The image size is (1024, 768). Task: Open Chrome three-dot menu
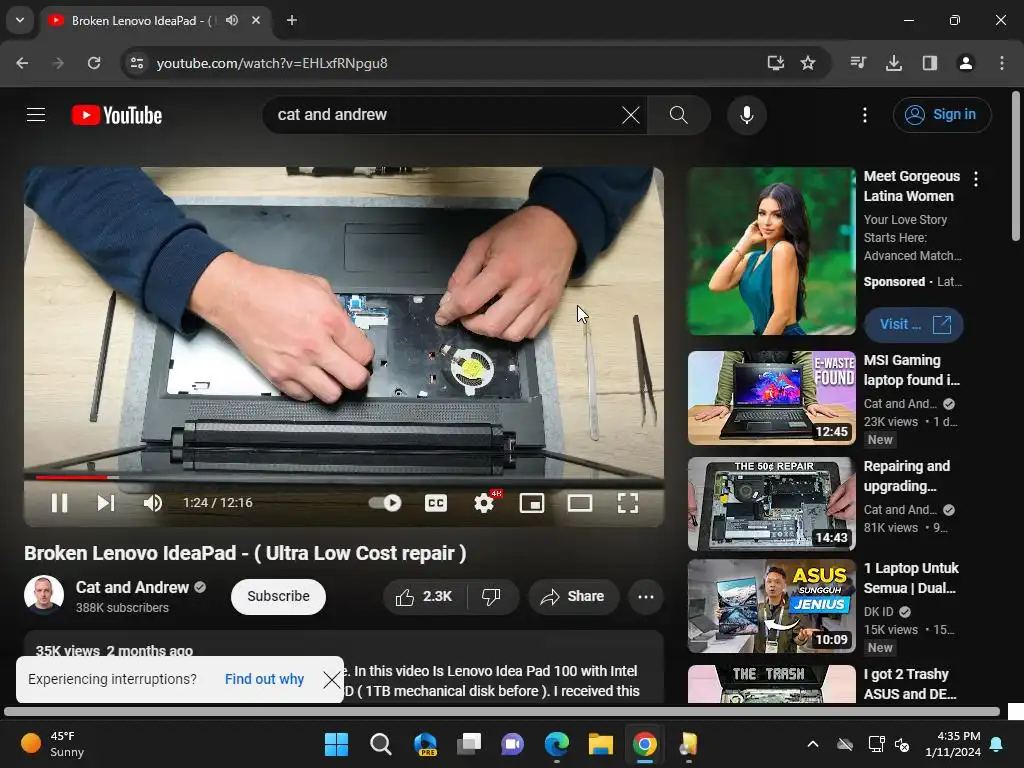click(1002, 63)
